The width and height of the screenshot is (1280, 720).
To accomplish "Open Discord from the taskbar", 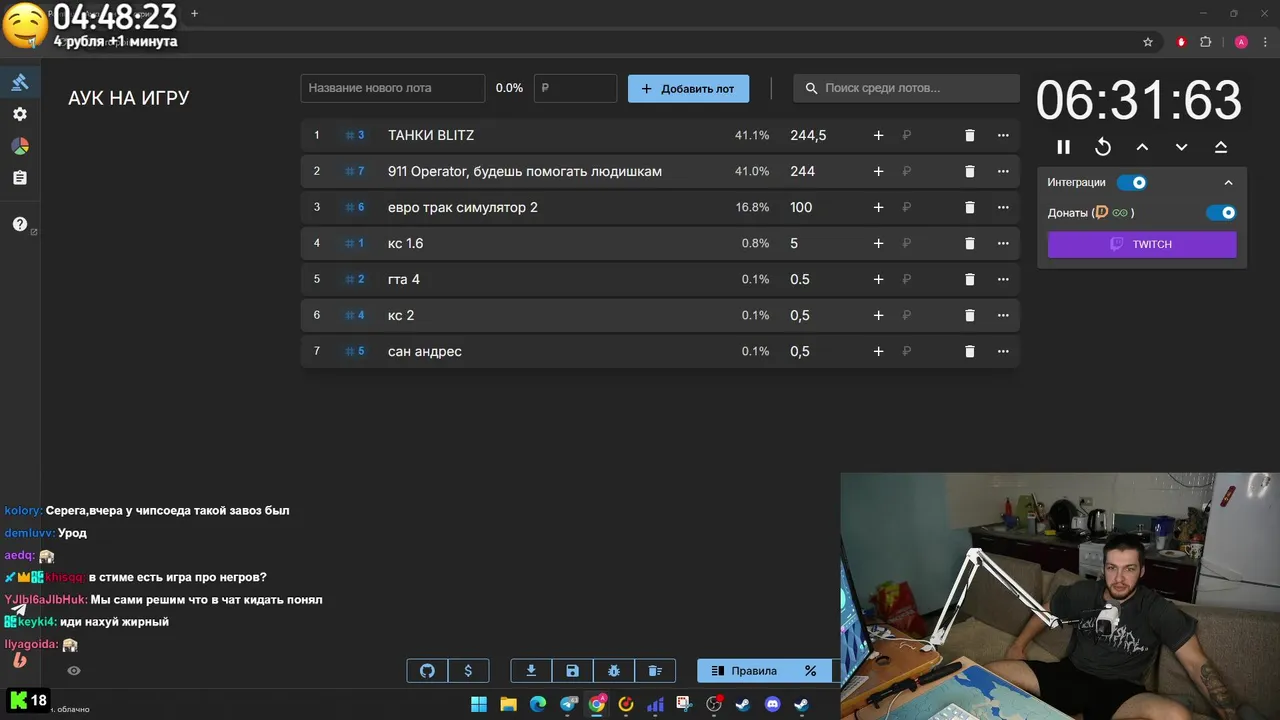I will click(772, 704).
